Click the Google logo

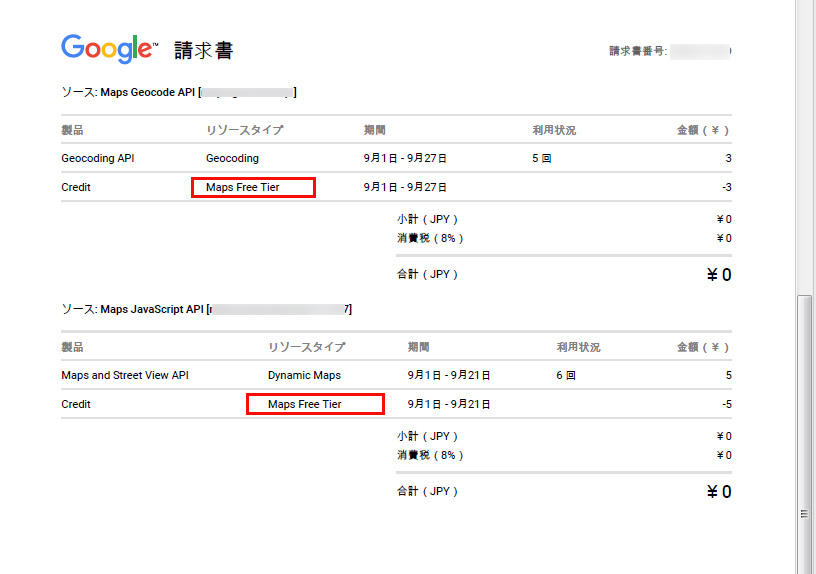coord(109,49)
